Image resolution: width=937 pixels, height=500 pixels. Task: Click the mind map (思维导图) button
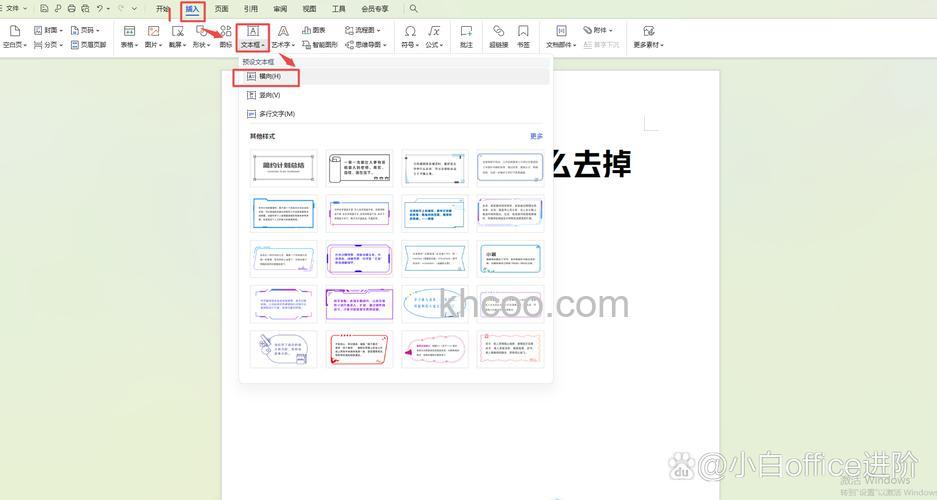click(366, 45)
